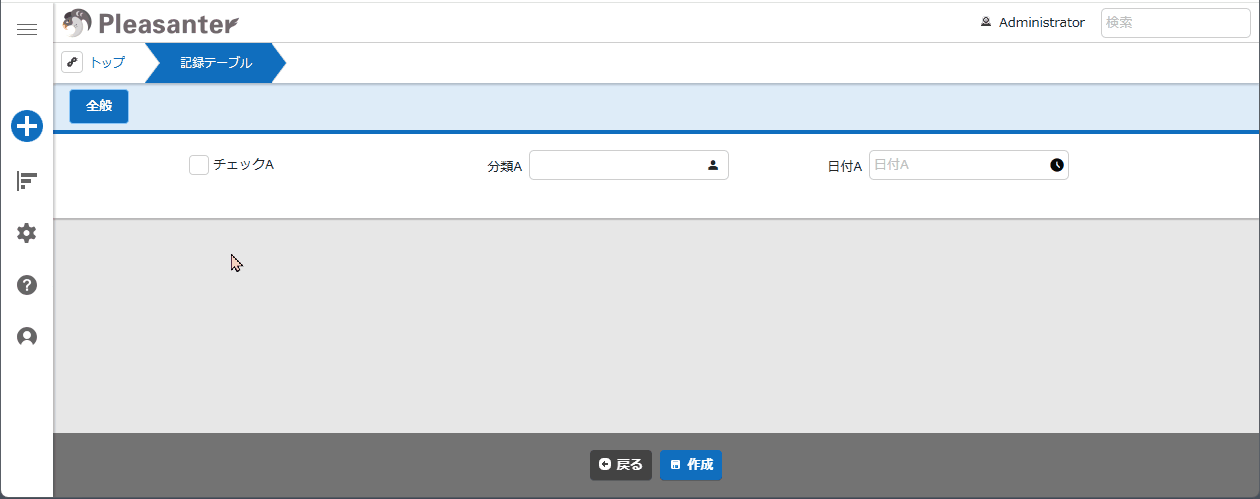Screen dimensions: 1260x499
Task: Click the clock icon in 日付A field
Action: pos(1057,165)
